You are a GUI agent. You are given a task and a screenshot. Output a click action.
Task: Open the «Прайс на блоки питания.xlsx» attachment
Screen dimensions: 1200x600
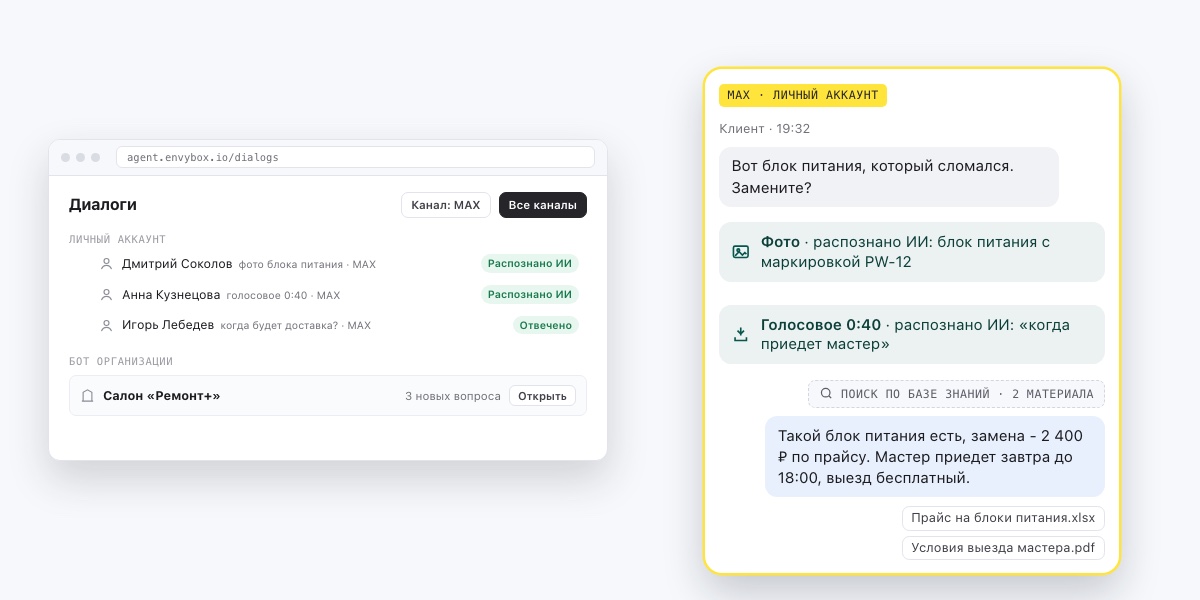point(1003,518)
